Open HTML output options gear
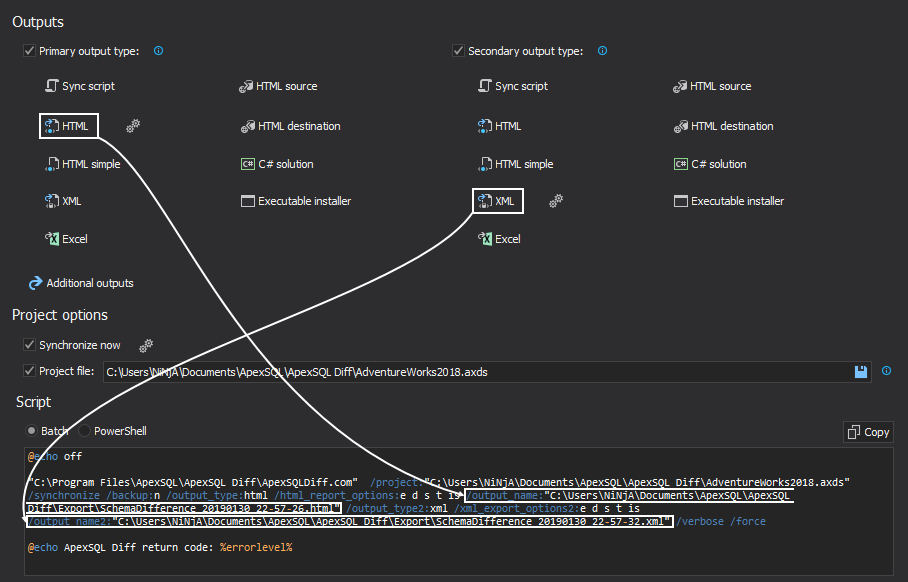Viewport: 908px width, 582px height. point(131,126)
